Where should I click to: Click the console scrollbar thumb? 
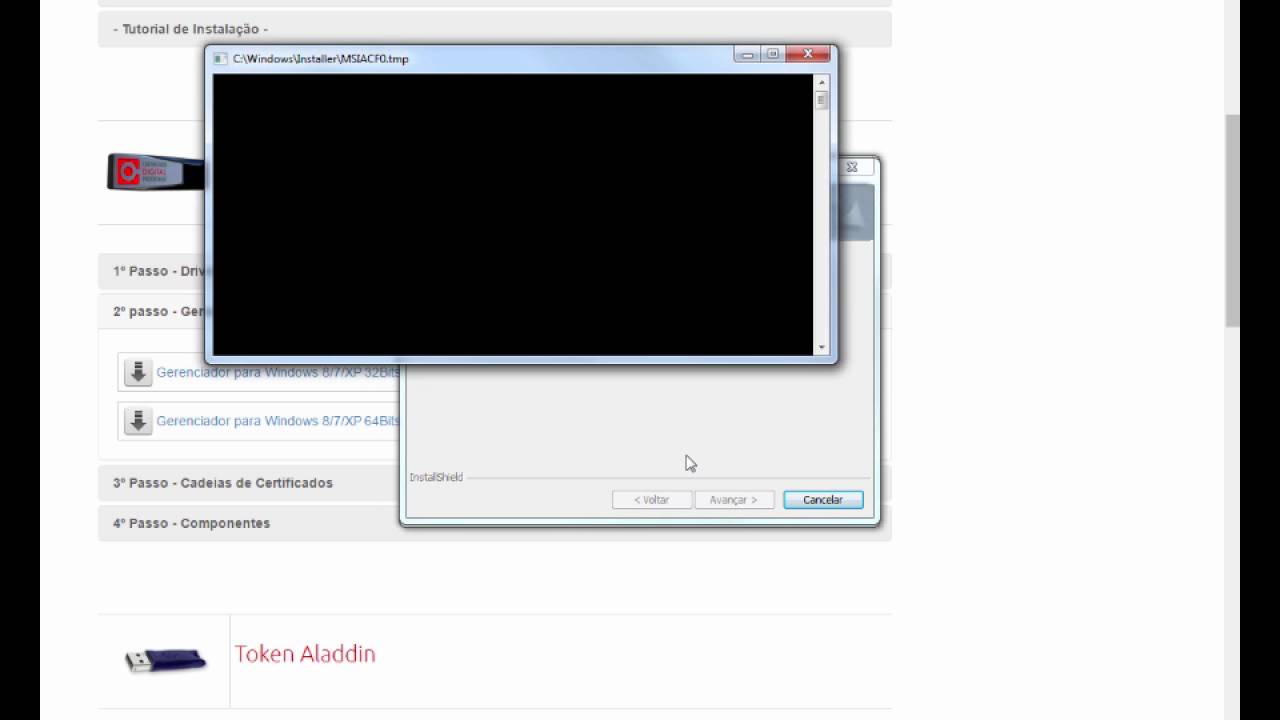822,100
